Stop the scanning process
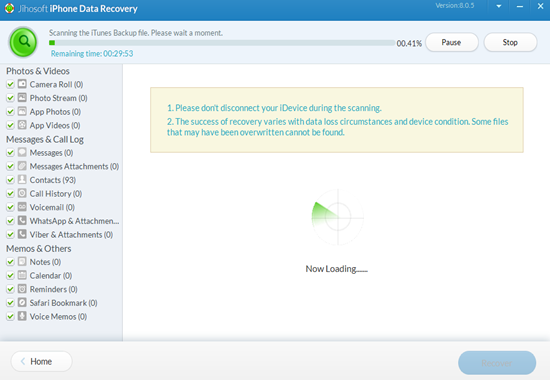 click(x=510, y=42)
